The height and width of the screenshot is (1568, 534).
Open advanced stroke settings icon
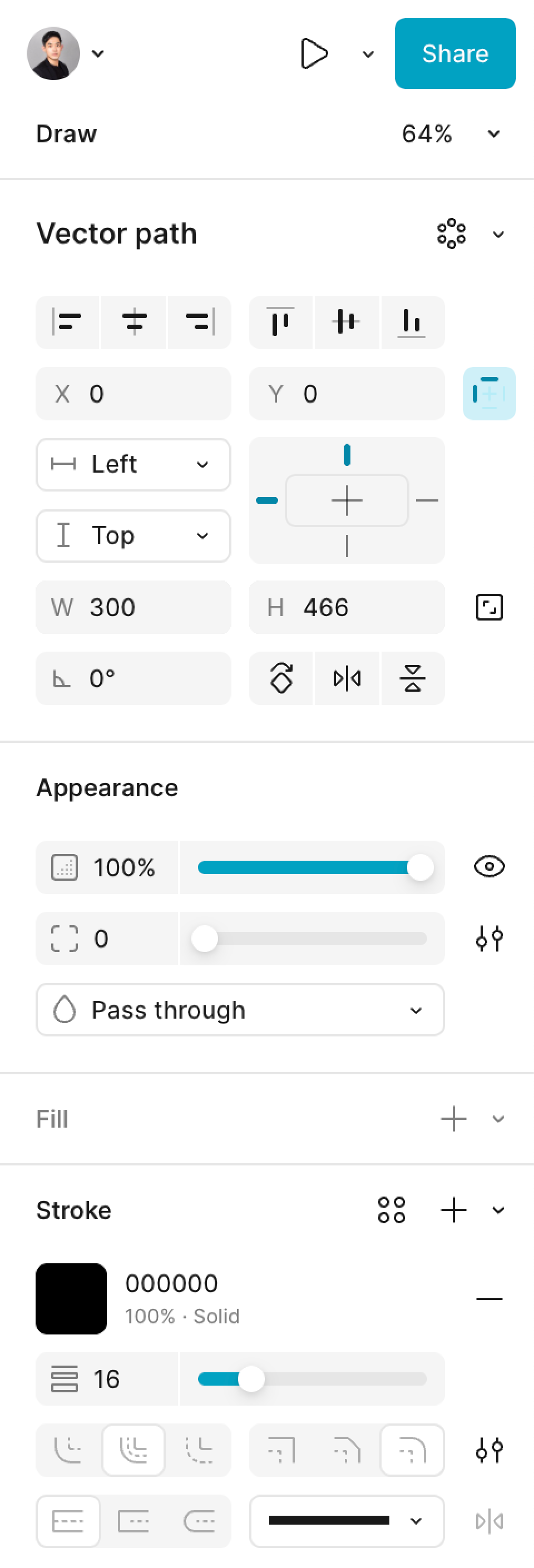[x=489, y=1450]
